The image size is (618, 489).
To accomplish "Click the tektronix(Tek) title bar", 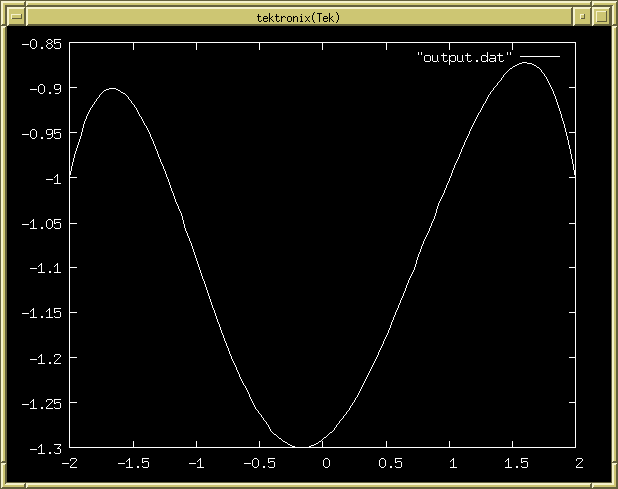I will [298, 17].
